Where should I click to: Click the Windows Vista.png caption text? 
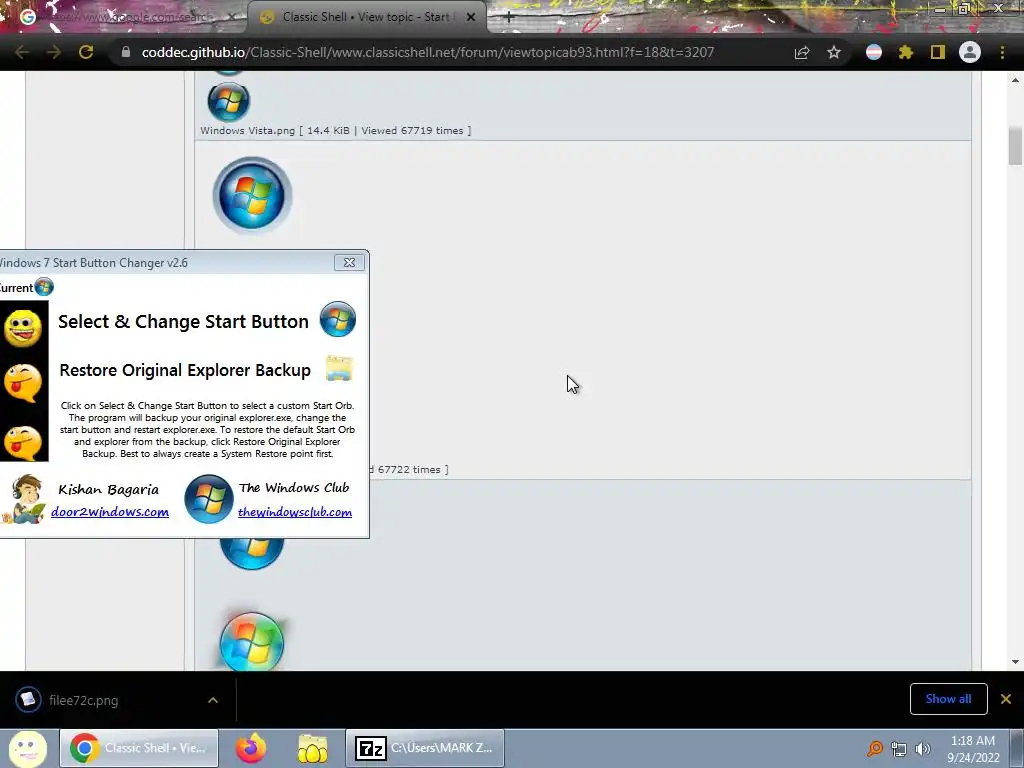pyautogui.click(x=336, y=131)
